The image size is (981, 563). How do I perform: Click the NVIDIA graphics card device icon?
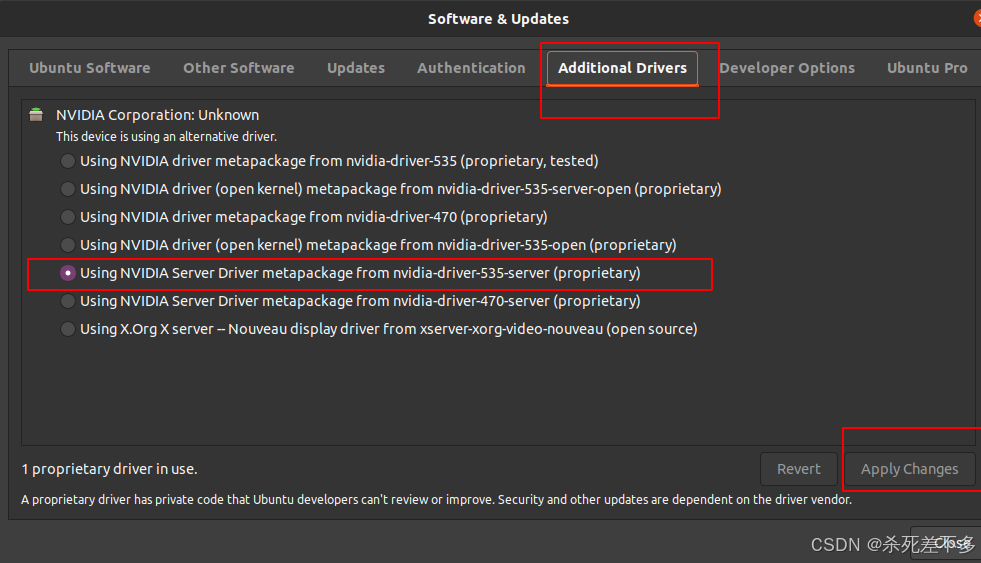(x=36, y=114)
